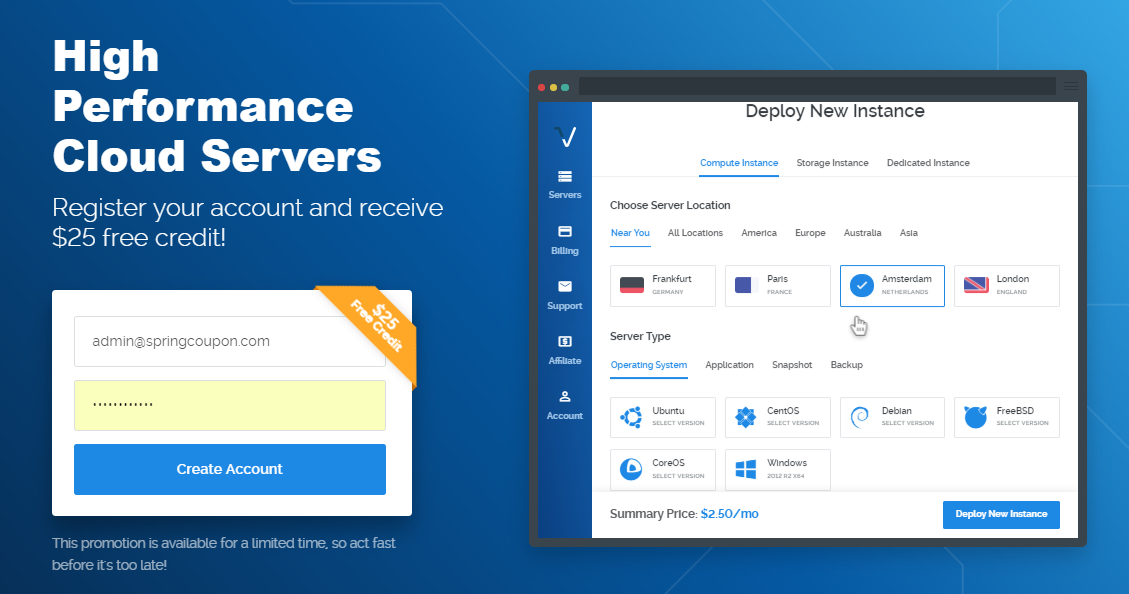Select the Europe location tab
The width and height of the screenshot is (1129, 594).
[x=810, y=233]
